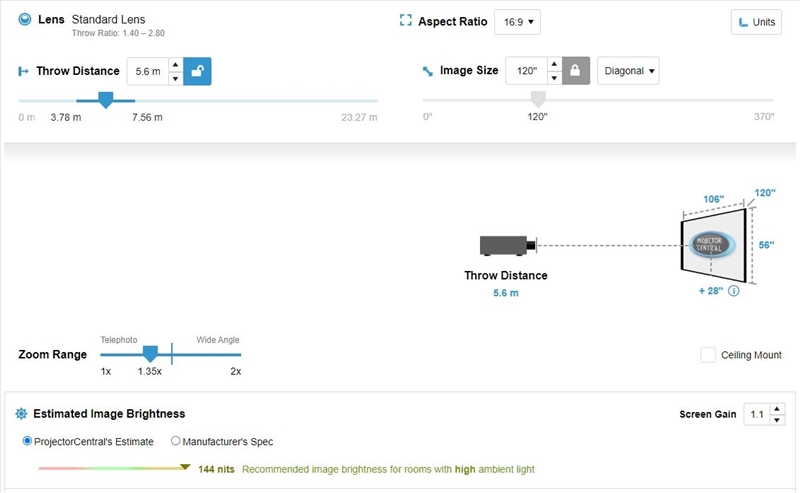Viewport: 800px width, 493px height.
Task: Toggle the Image Size lock button
Action: point(576,70)
